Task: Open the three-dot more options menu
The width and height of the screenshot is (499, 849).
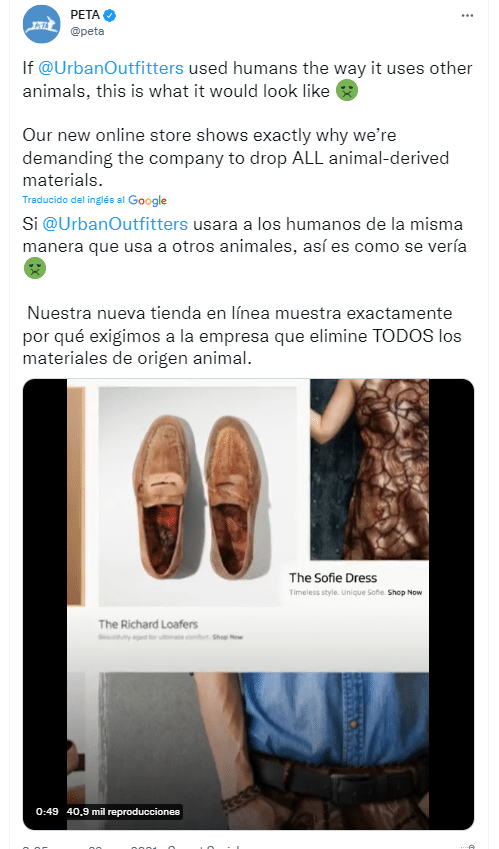Action: (x=467, y=16)
